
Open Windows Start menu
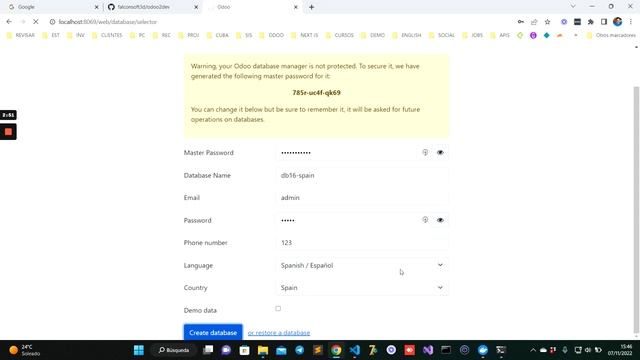point(139,350)
